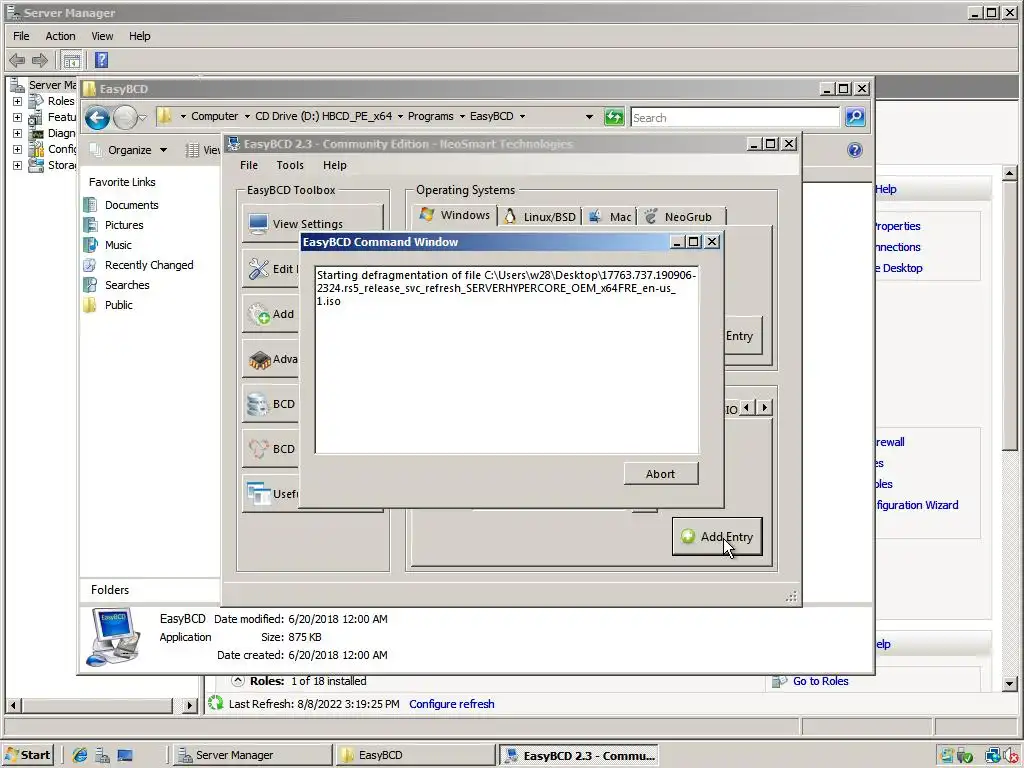Open Server Manager File menu
Viewport: 1024px width, 768px height.
pyautogui.click(x=21, y=36)
